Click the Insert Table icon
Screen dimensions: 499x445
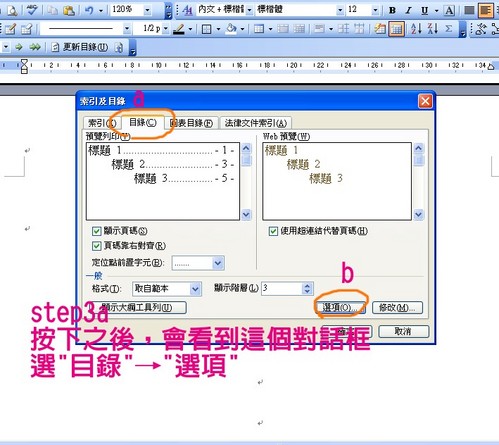(x=259, y=29)
